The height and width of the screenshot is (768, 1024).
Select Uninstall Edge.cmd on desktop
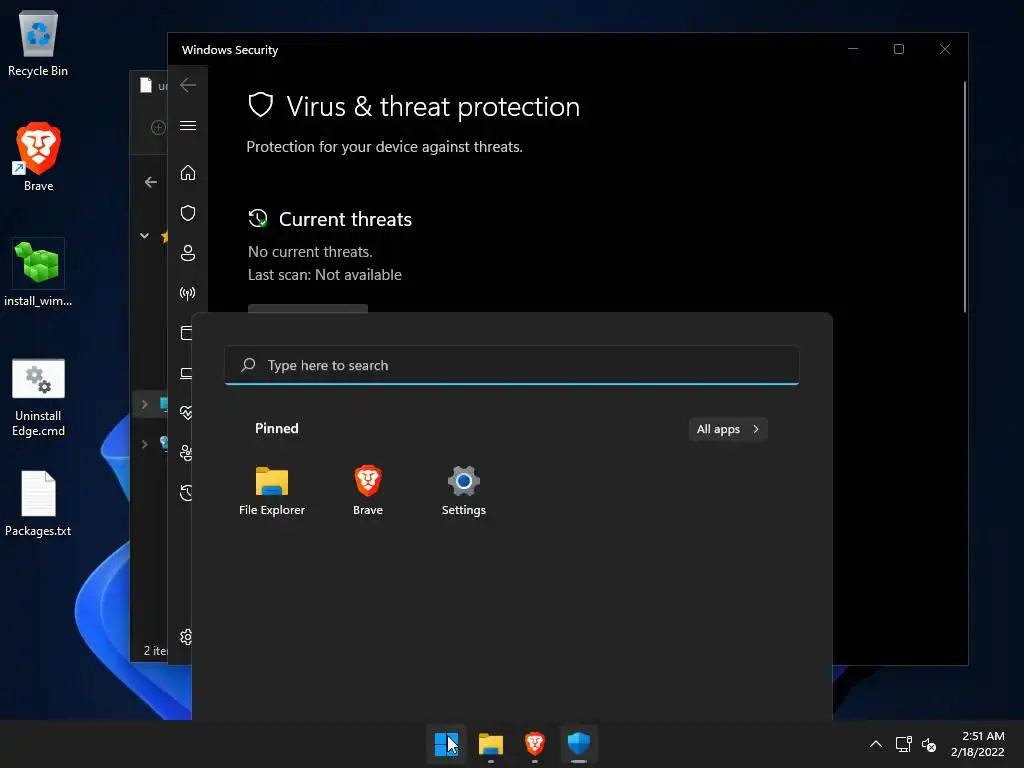(x=38, y=397)
